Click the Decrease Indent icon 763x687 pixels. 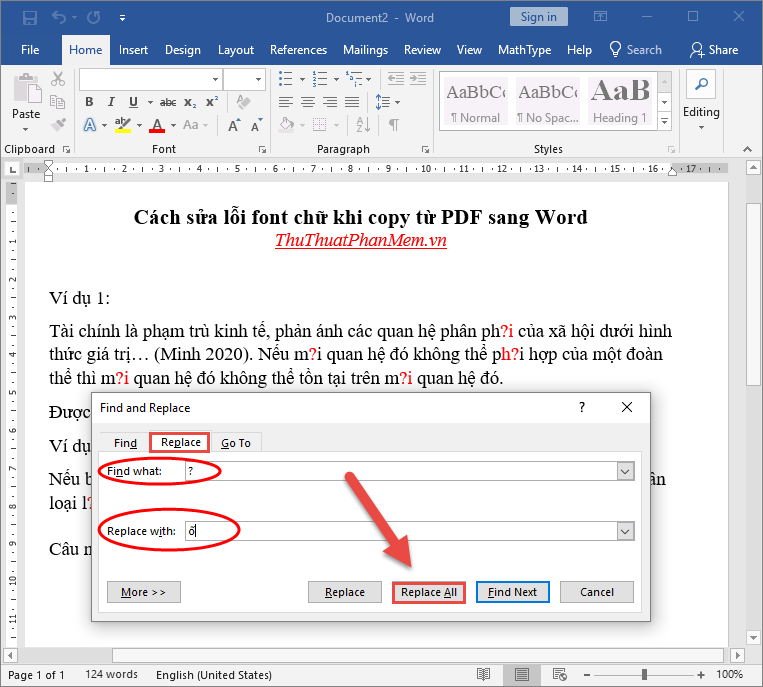(396, 78)
